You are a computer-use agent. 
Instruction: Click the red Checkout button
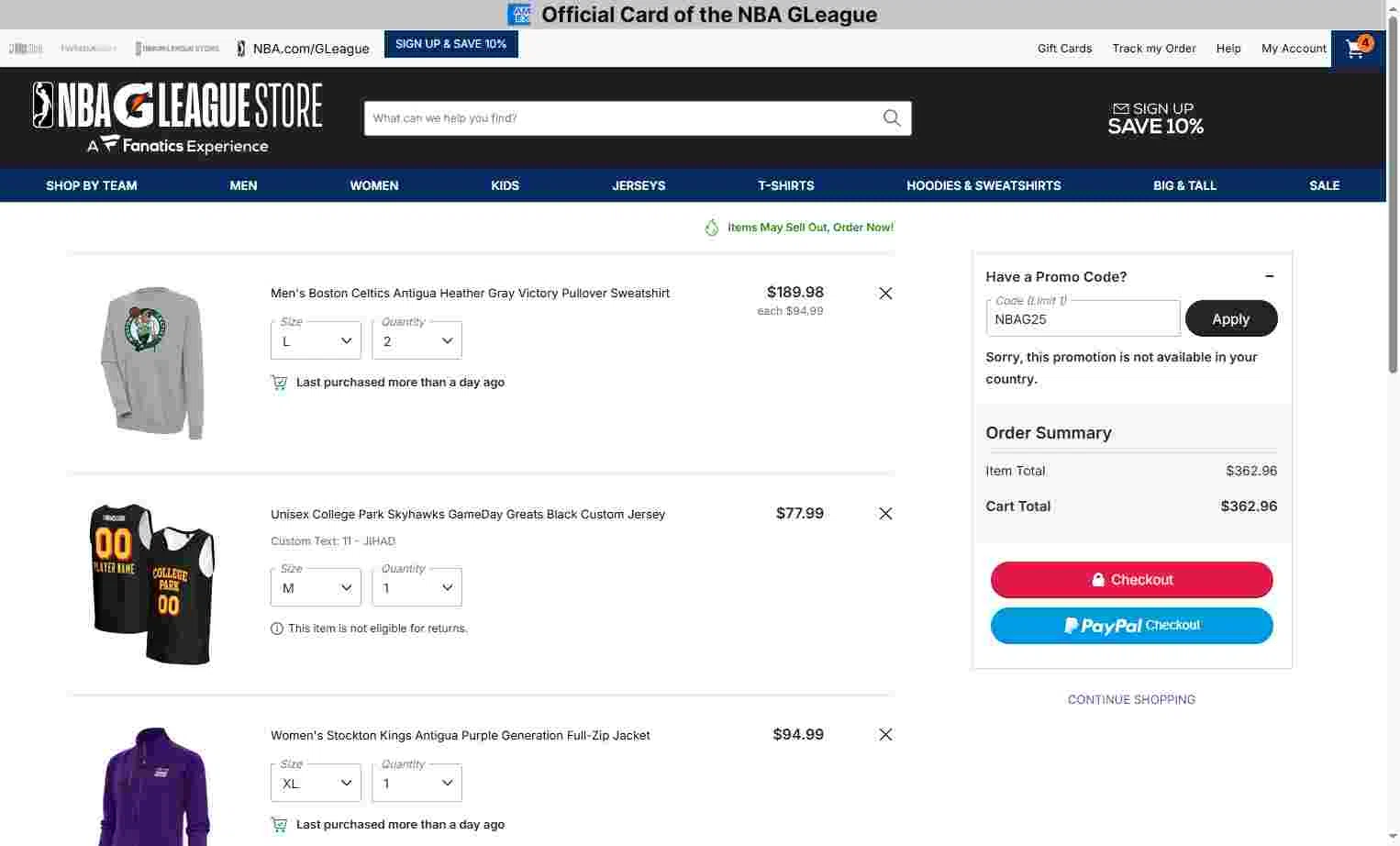click(x=1131, y=580)
